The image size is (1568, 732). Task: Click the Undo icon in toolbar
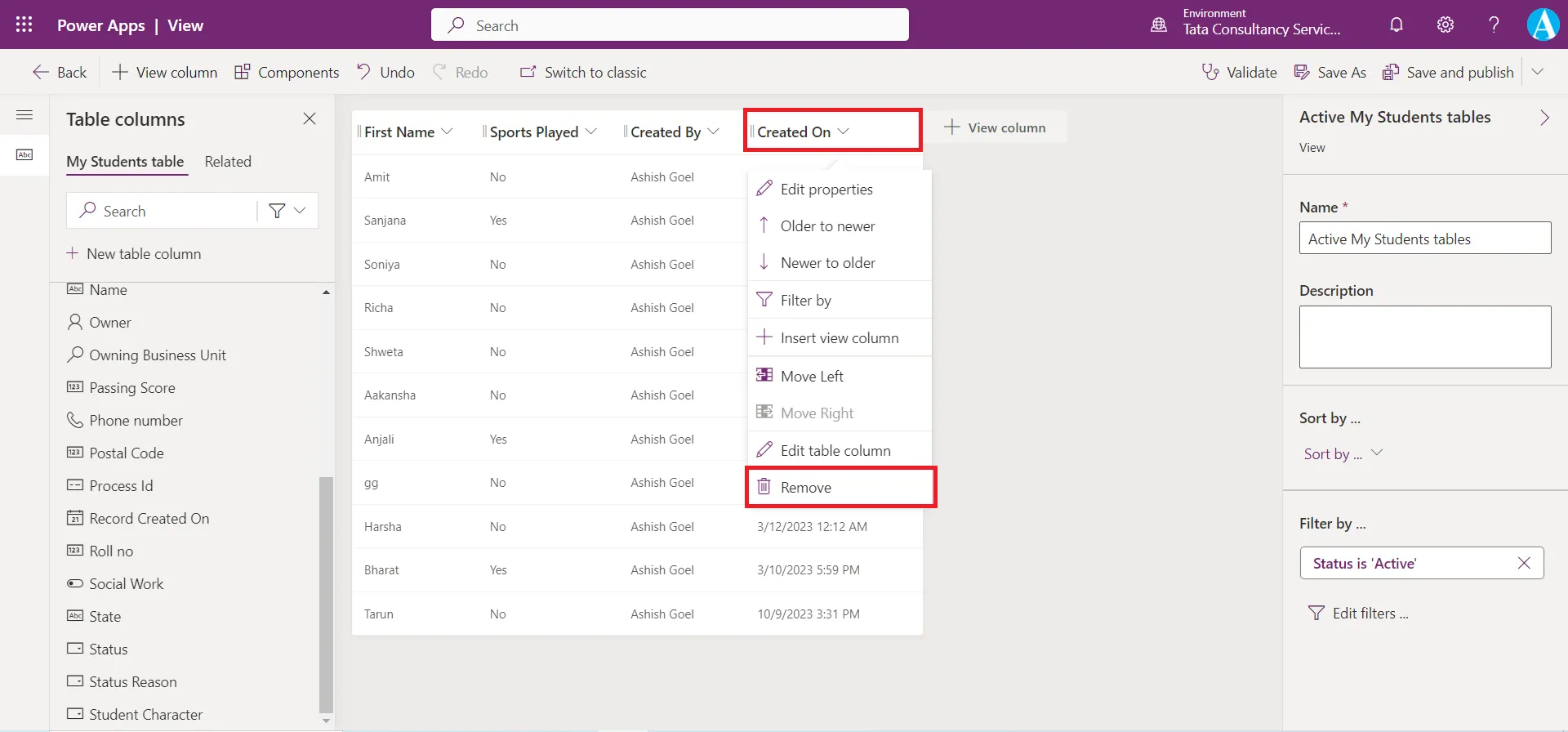pyautogui.click(x=364, y=72)
